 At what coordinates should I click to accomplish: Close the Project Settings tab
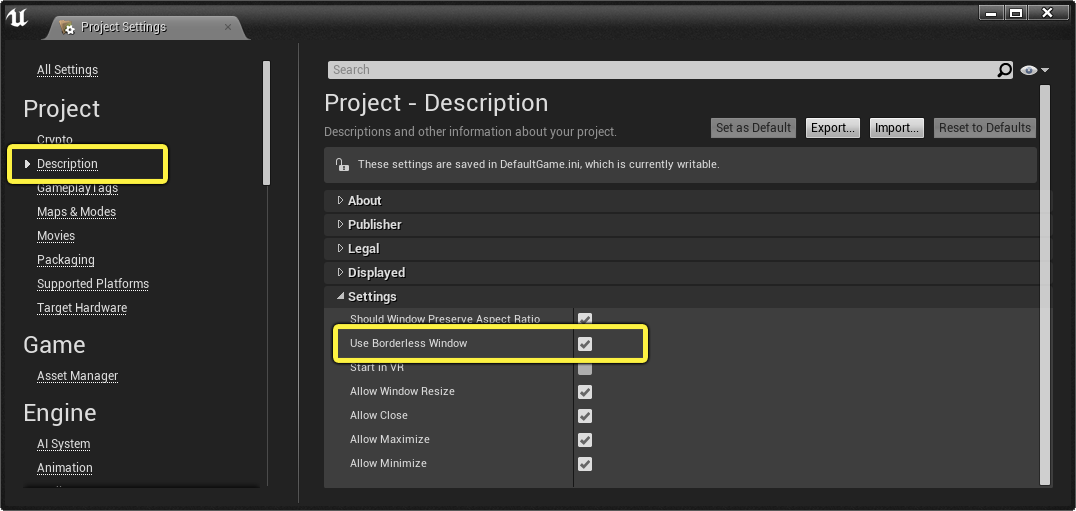pos(228,27)
